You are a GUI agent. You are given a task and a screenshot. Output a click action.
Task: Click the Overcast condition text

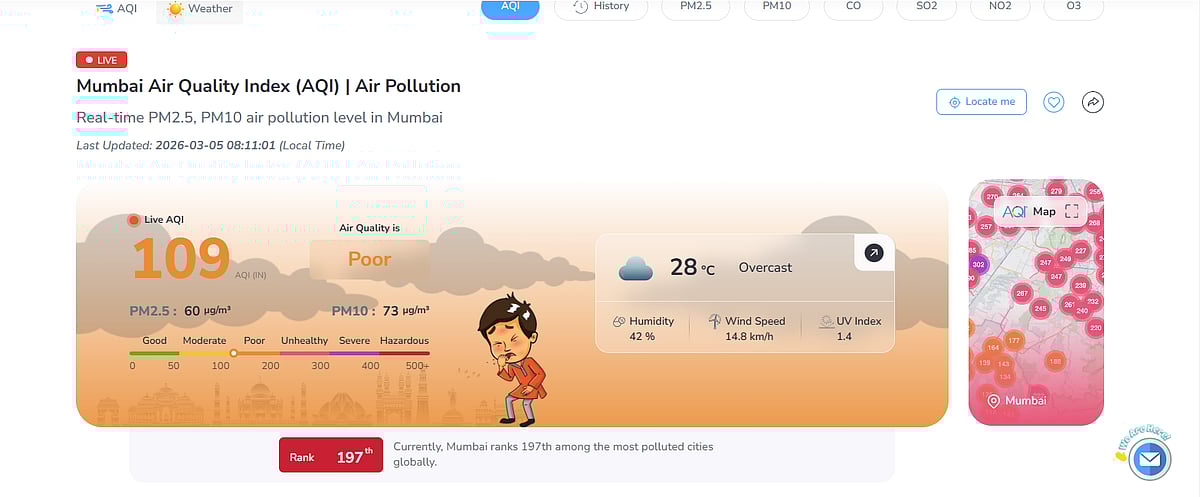pos(765,267)
